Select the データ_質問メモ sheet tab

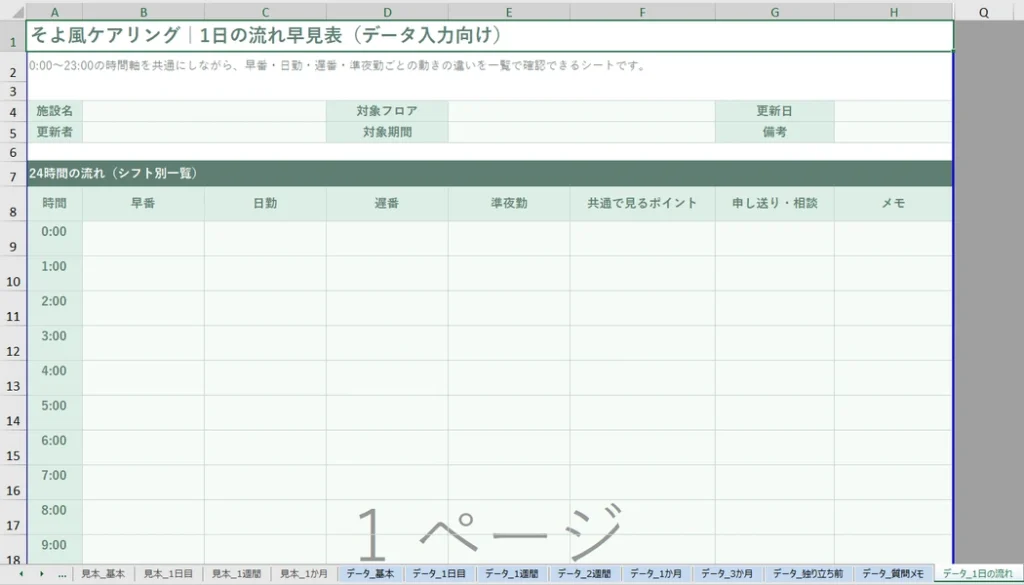[x=894, y=574]
